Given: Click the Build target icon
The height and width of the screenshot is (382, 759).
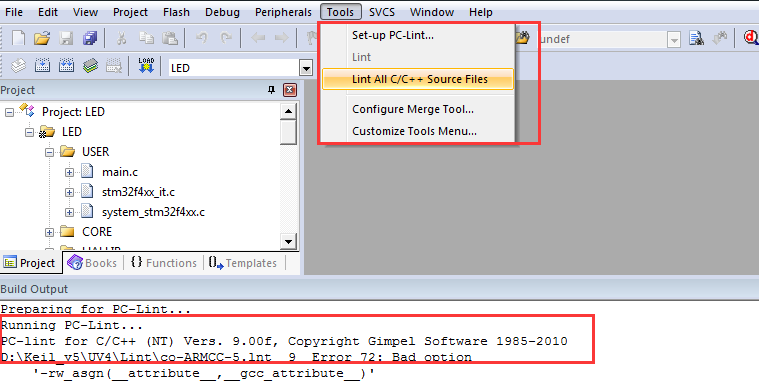Looking at the screenshot, I should (x=42, y=65).
